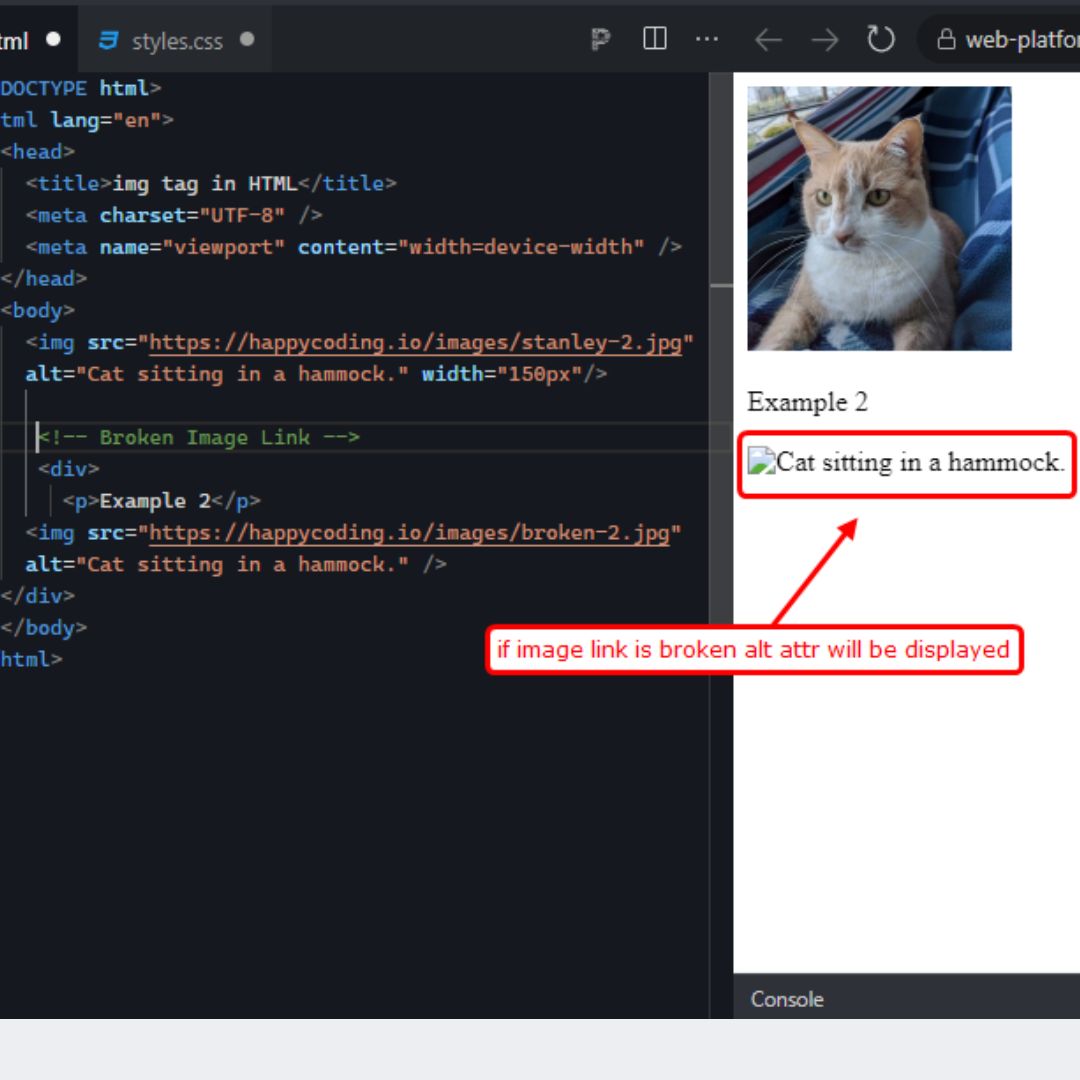This screenshot has height=1080, width=1080.
Task: Place the cursor in the Broken Image Link comment
Action: click(198, 437)
